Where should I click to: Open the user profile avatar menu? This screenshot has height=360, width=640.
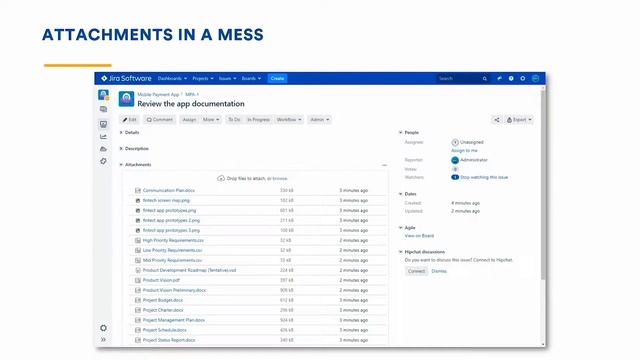536,78
